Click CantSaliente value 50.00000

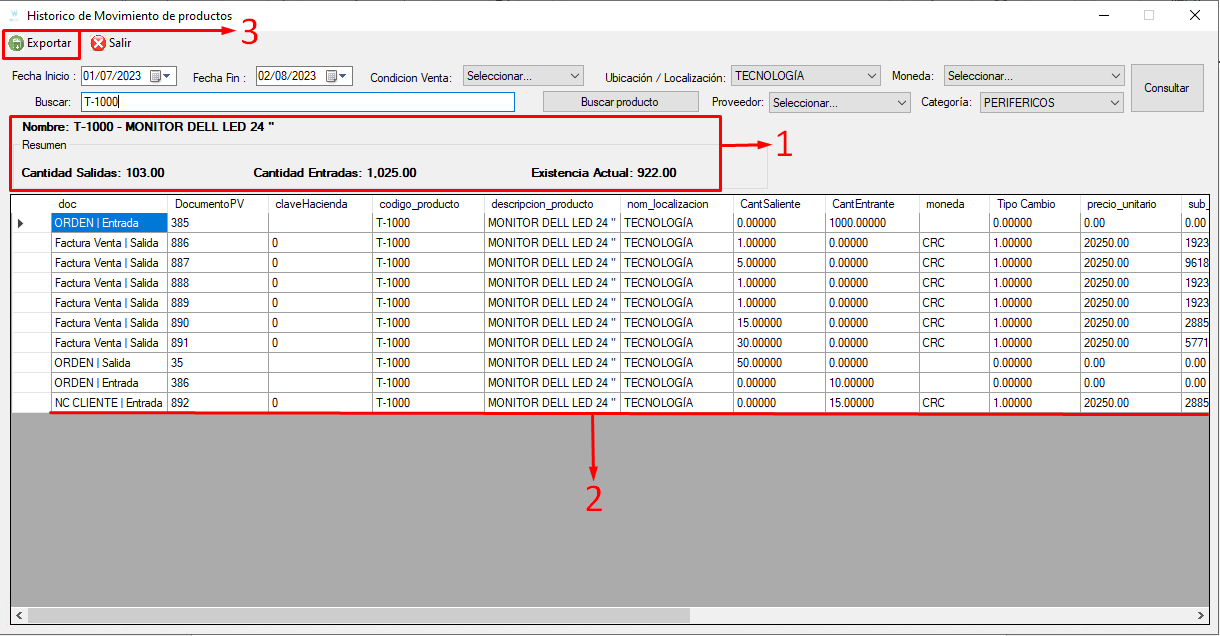(x=778, y=363)
